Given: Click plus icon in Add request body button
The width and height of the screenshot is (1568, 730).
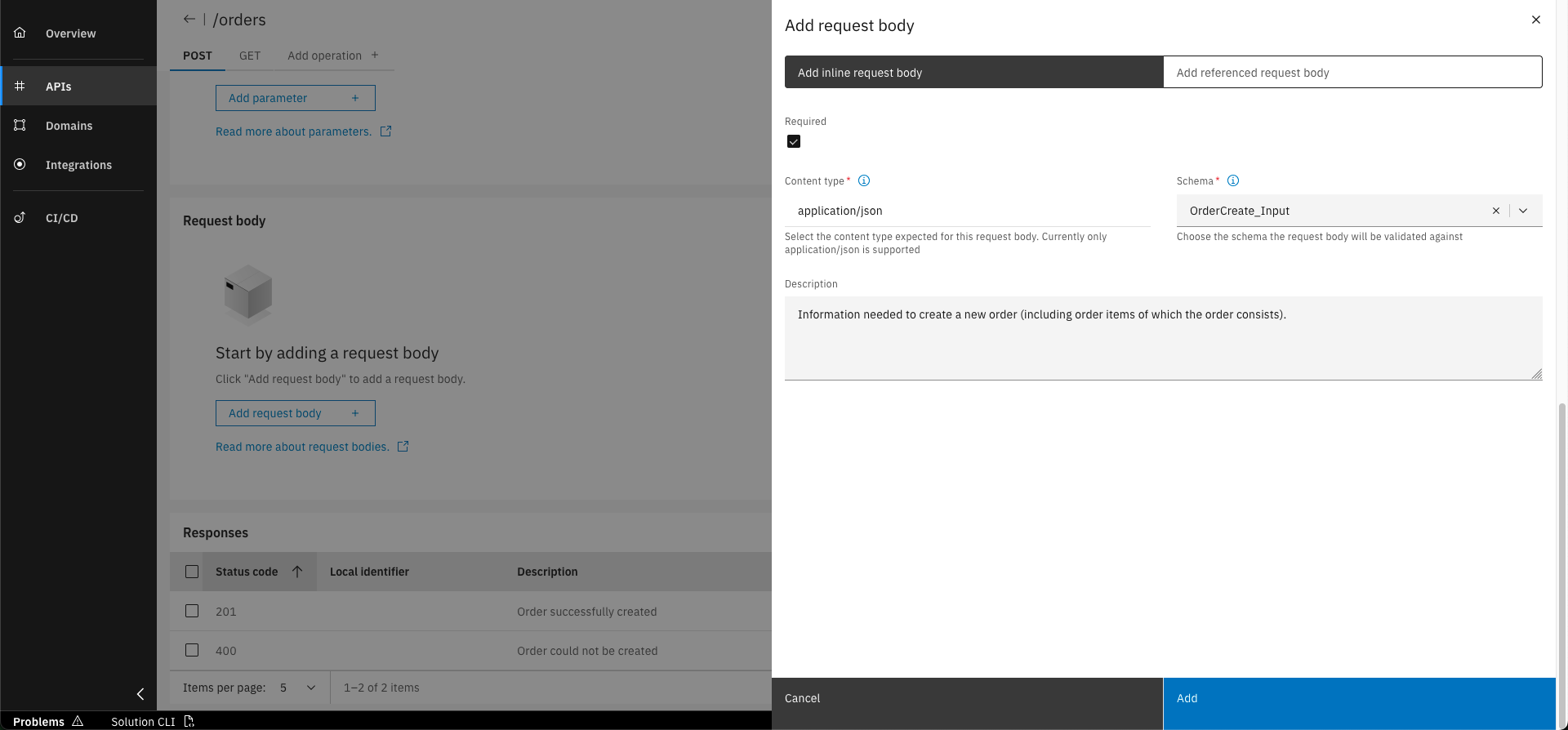Looking at the screenshot, I should 355,413.
